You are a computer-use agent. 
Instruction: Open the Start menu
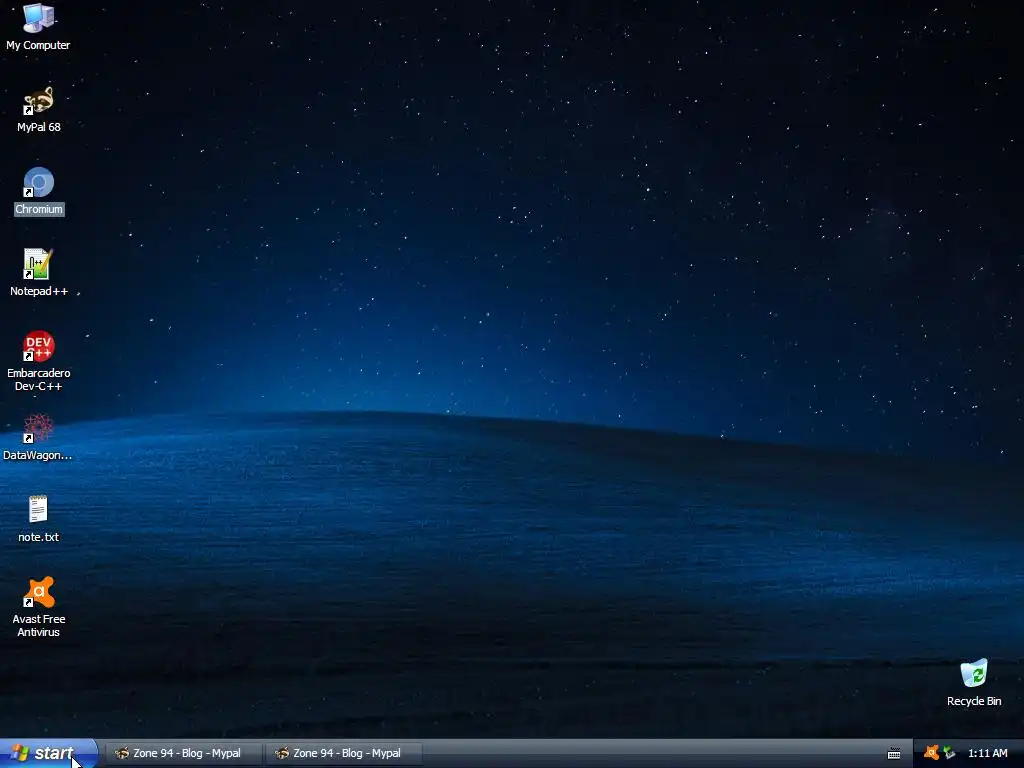(49, 753)
